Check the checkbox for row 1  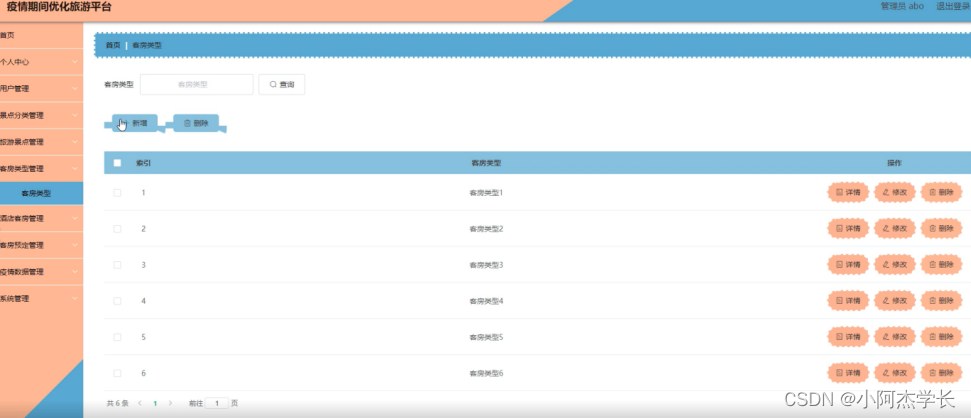(117, 193)
